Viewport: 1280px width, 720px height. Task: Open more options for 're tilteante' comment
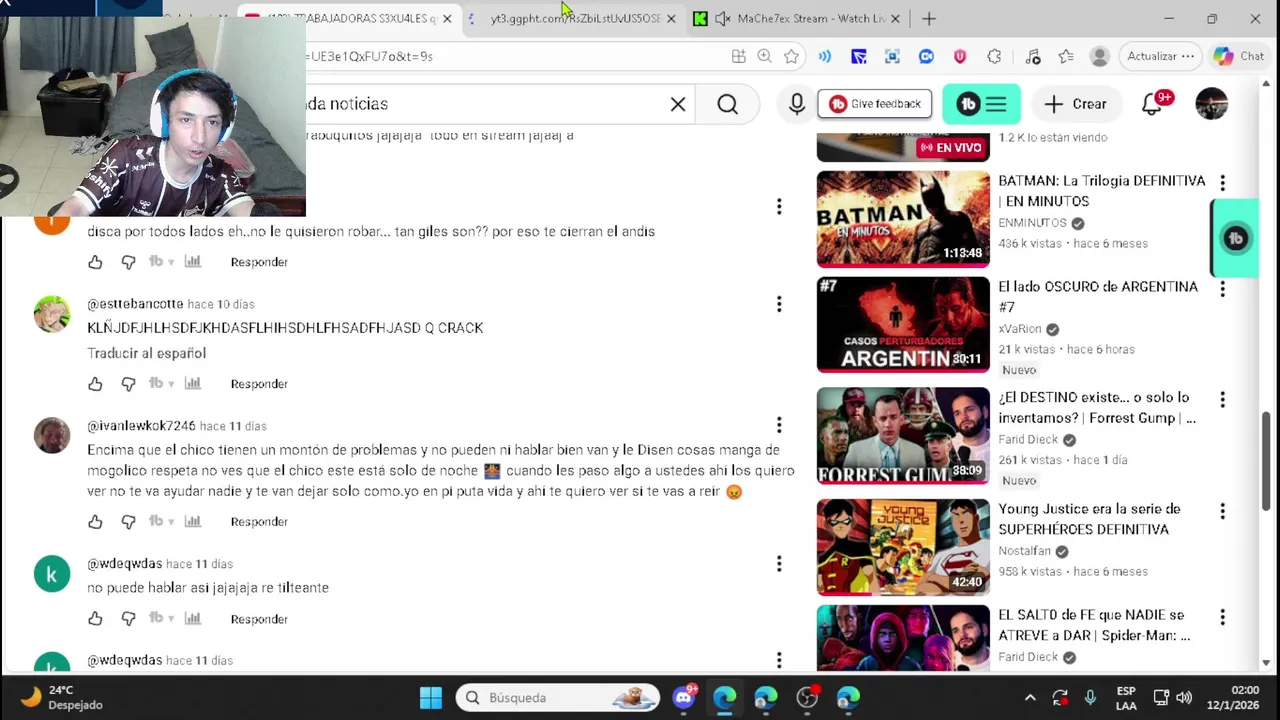[779, 564]
